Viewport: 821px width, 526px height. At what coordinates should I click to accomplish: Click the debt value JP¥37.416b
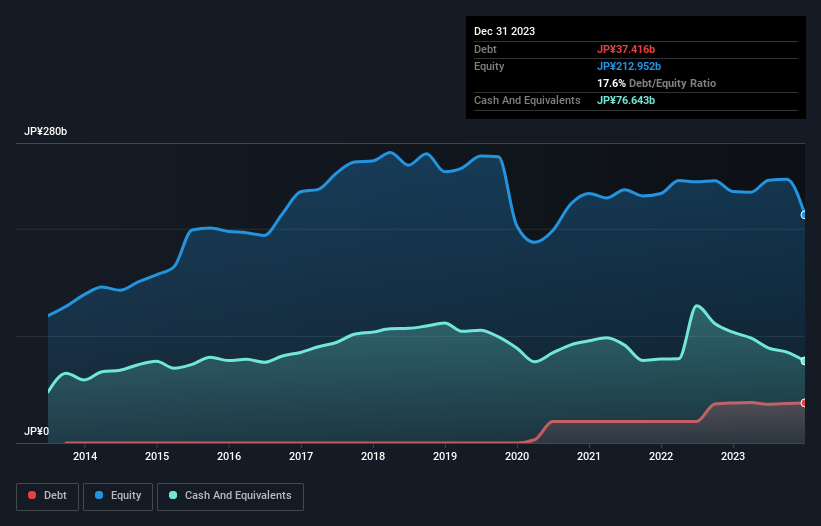tap(626, 49)
